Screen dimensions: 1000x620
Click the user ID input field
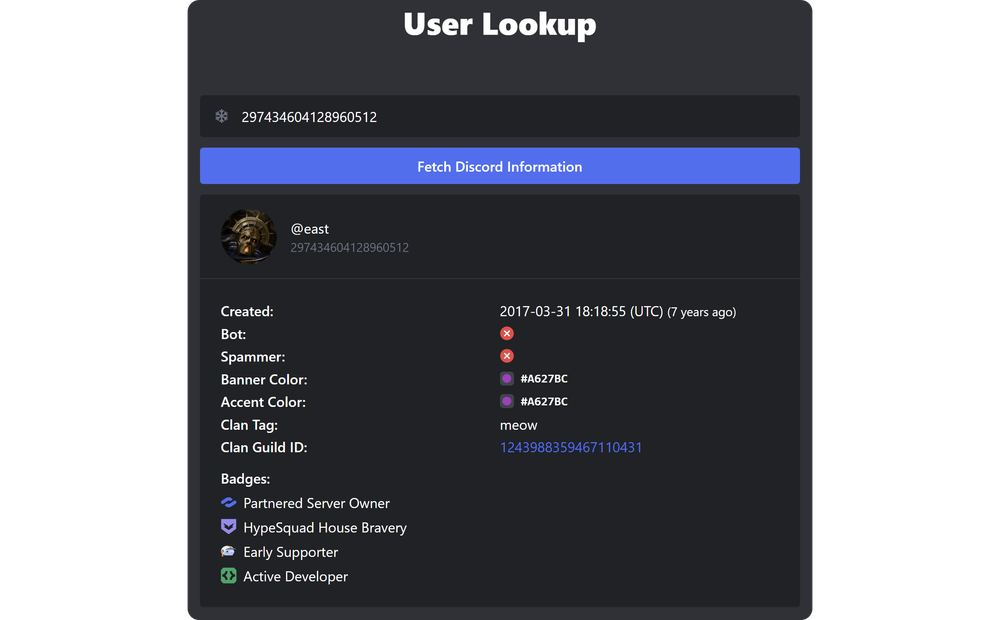tap(500, 116)
